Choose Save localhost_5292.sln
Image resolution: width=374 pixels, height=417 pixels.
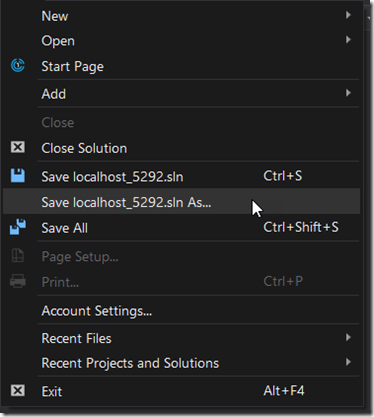(182, 176)
